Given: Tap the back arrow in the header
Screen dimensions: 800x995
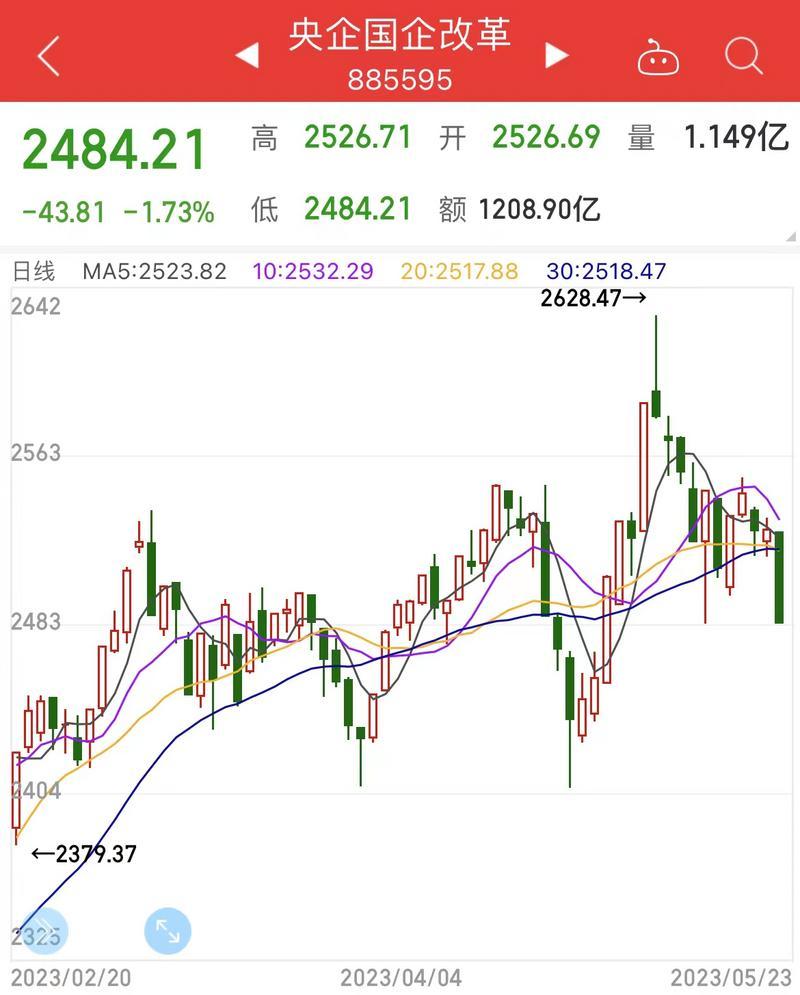Looking at the screenshot, I should click(48, 56).
